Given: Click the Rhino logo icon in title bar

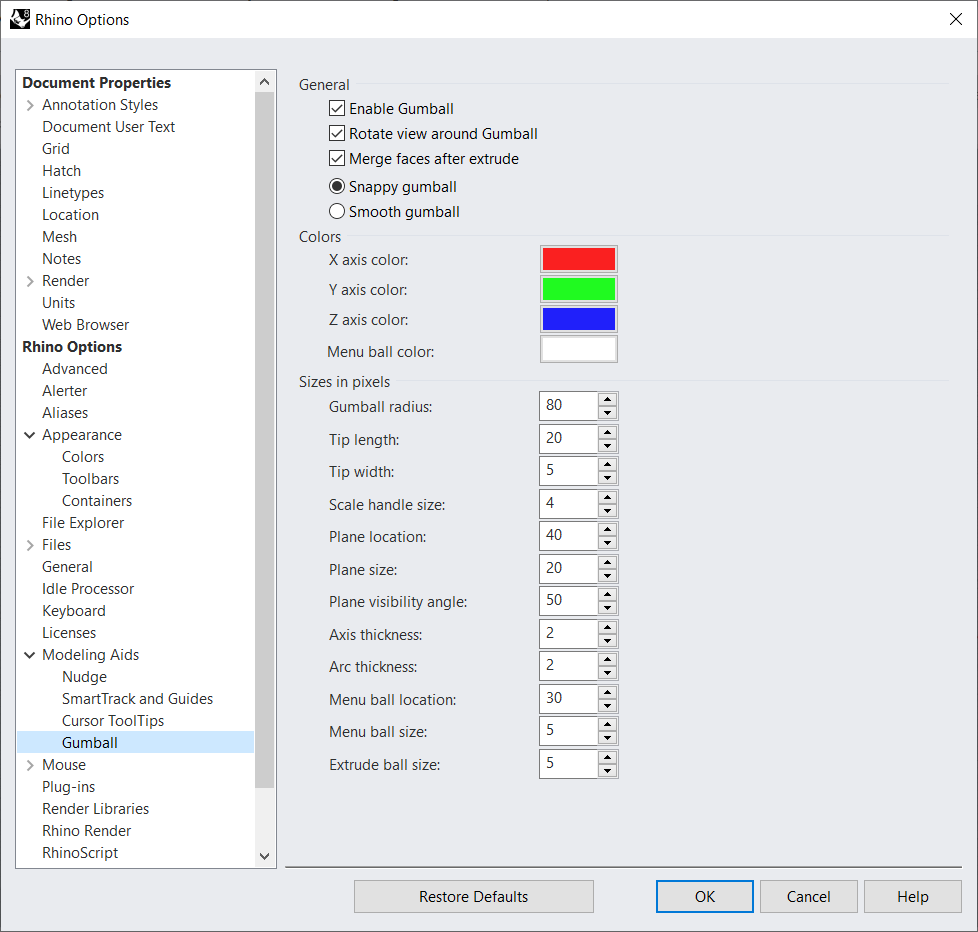Looking at the screenshot, I should click(19, 19).
